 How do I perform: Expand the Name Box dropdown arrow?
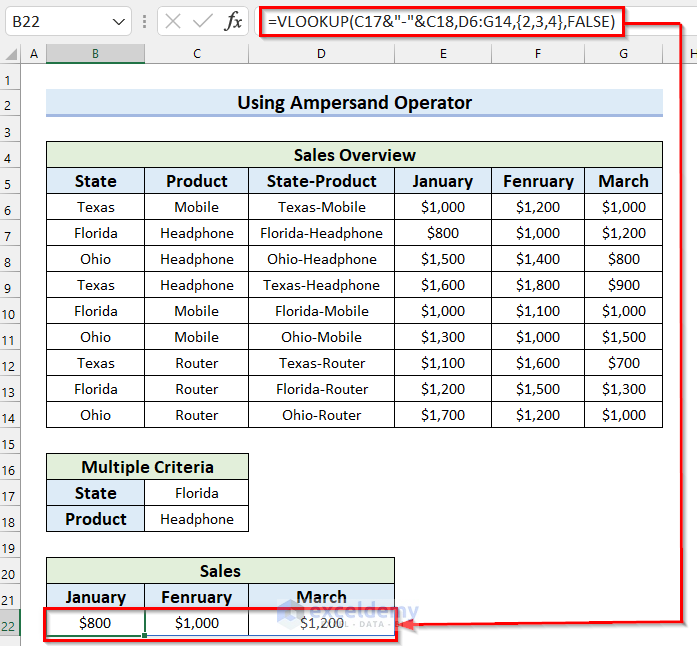pyautogui.click(x=119, y=21)
